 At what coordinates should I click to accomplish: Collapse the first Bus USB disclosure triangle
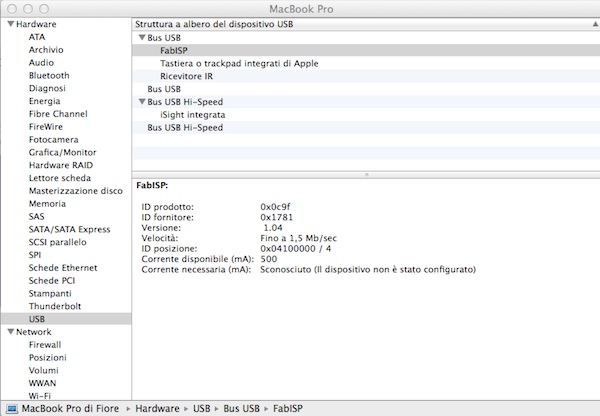142,38
